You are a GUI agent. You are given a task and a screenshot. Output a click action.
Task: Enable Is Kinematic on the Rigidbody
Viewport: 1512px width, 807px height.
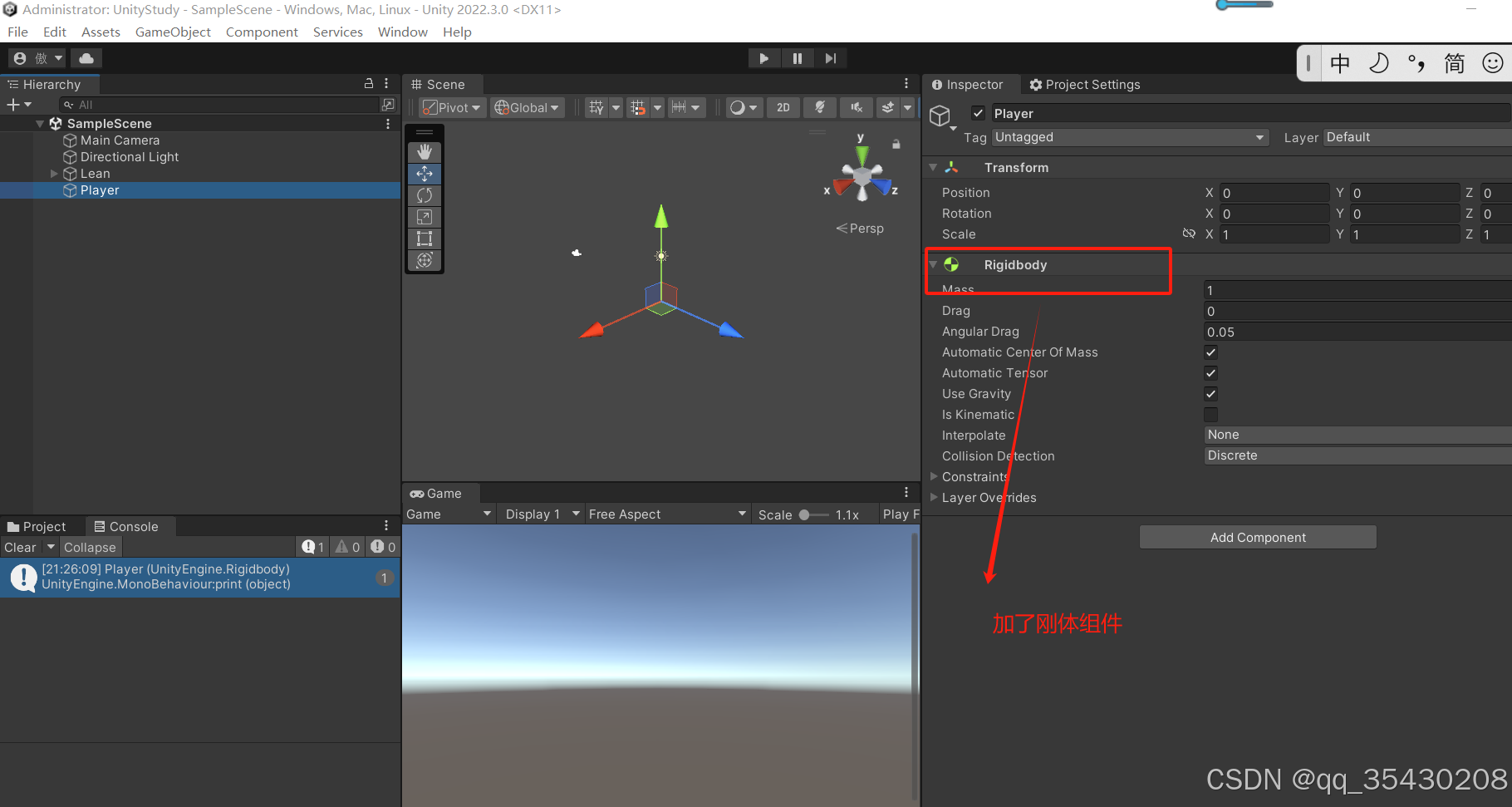(x=1210, y=415)
